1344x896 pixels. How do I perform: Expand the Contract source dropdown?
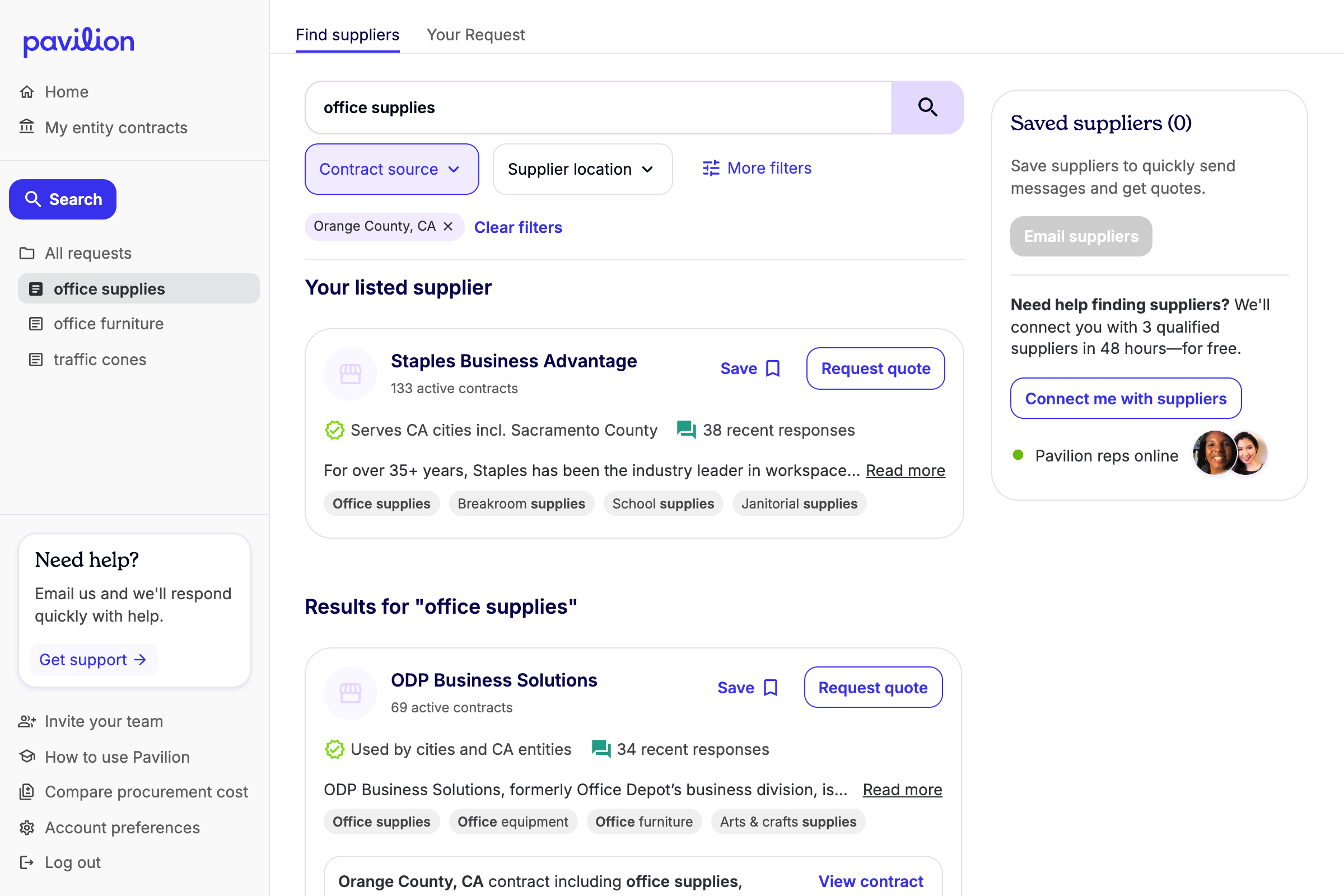tap(392, 169)
